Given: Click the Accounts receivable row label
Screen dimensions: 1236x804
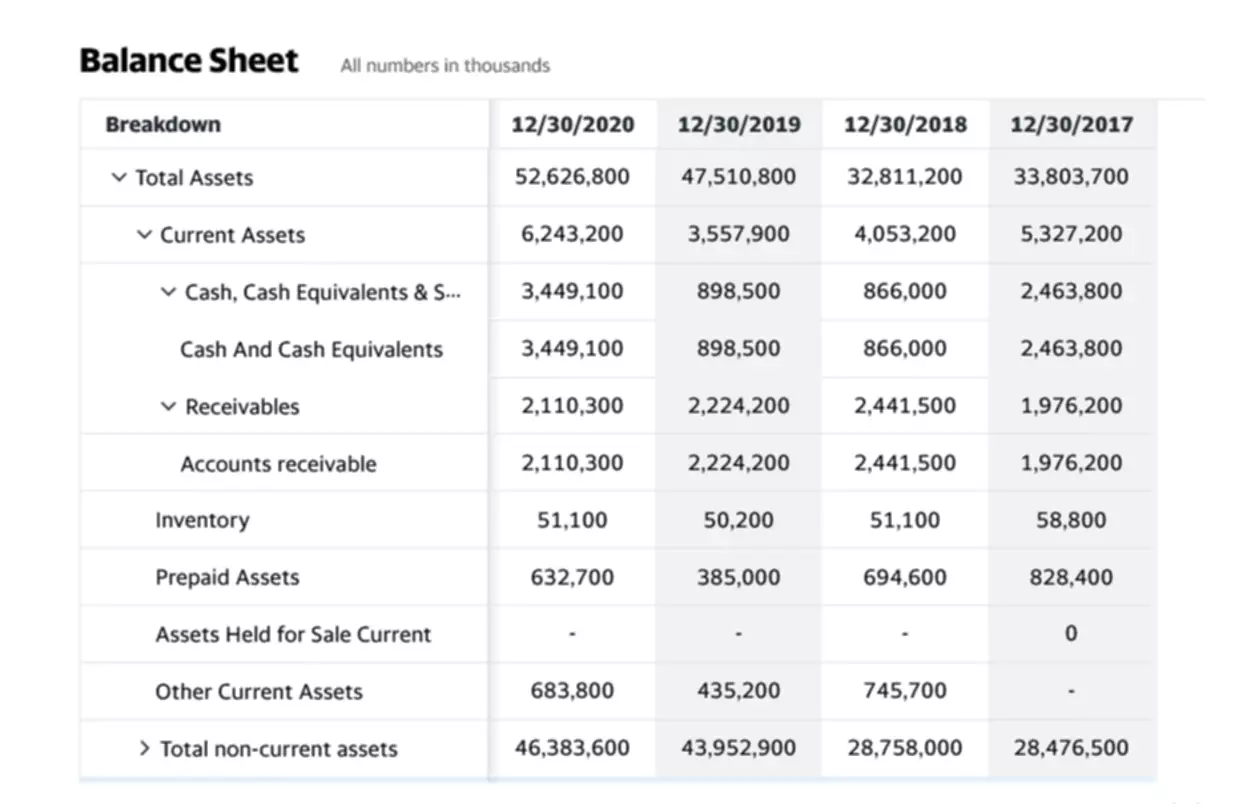Looking at the screenshot, I should (x=279, y=464).
